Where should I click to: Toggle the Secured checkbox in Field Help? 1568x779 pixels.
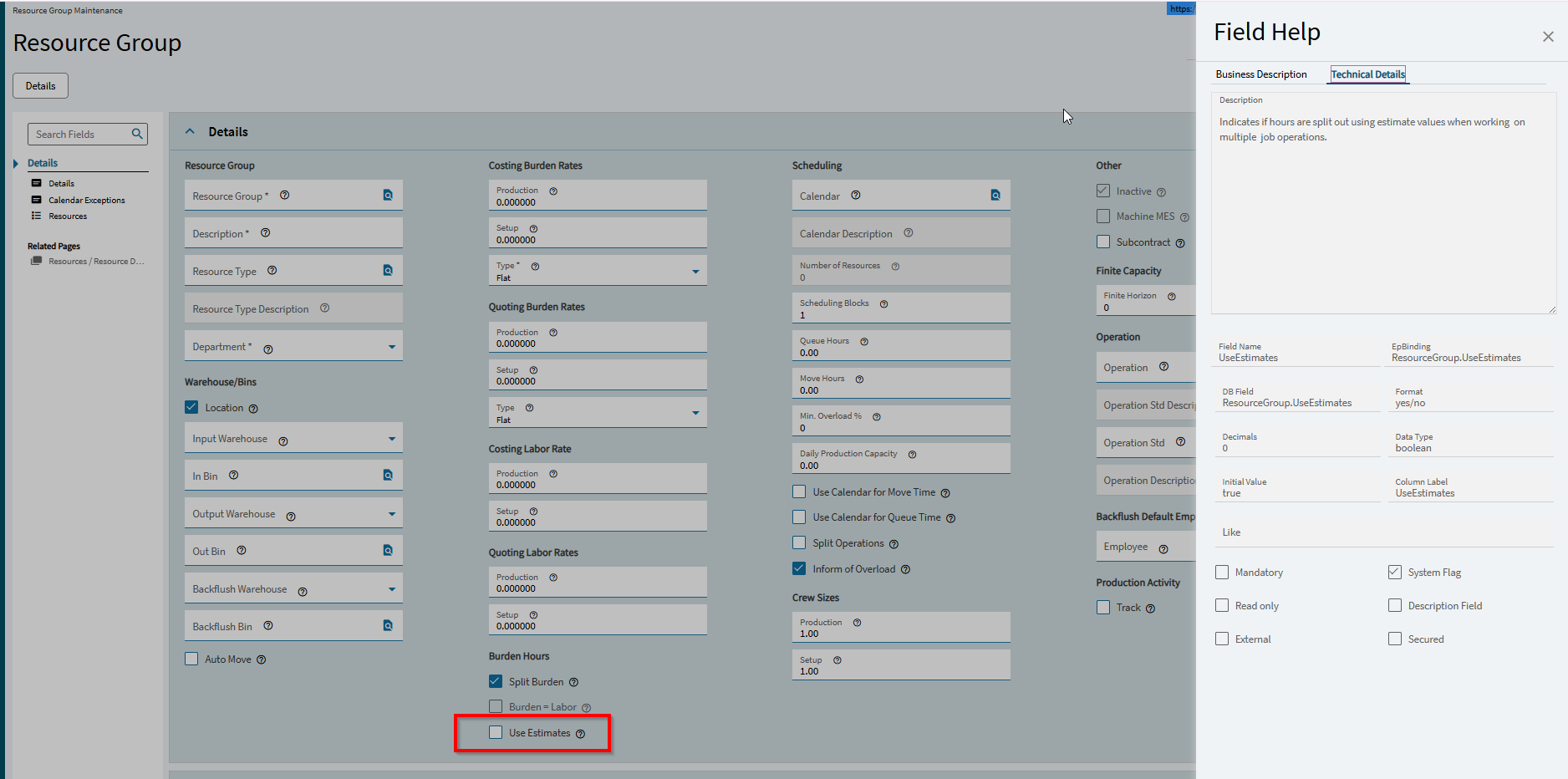[1395, 639]
